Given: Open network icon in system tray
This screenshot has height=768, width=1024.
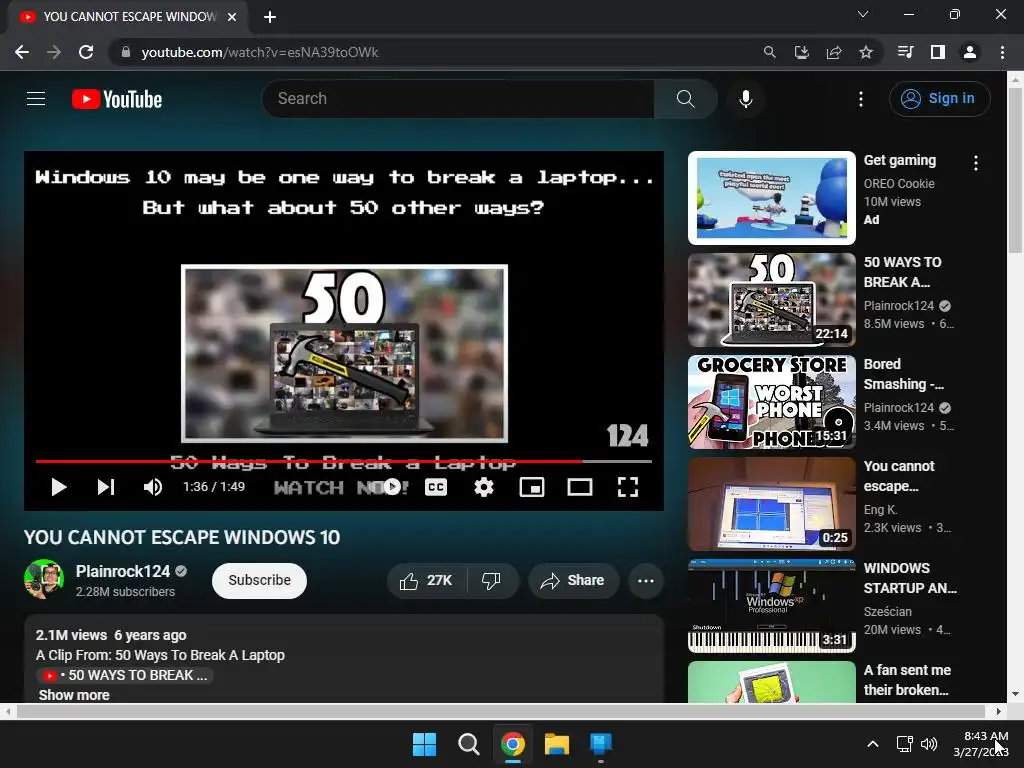Looking at the screenshot, I should pos(904,744).
